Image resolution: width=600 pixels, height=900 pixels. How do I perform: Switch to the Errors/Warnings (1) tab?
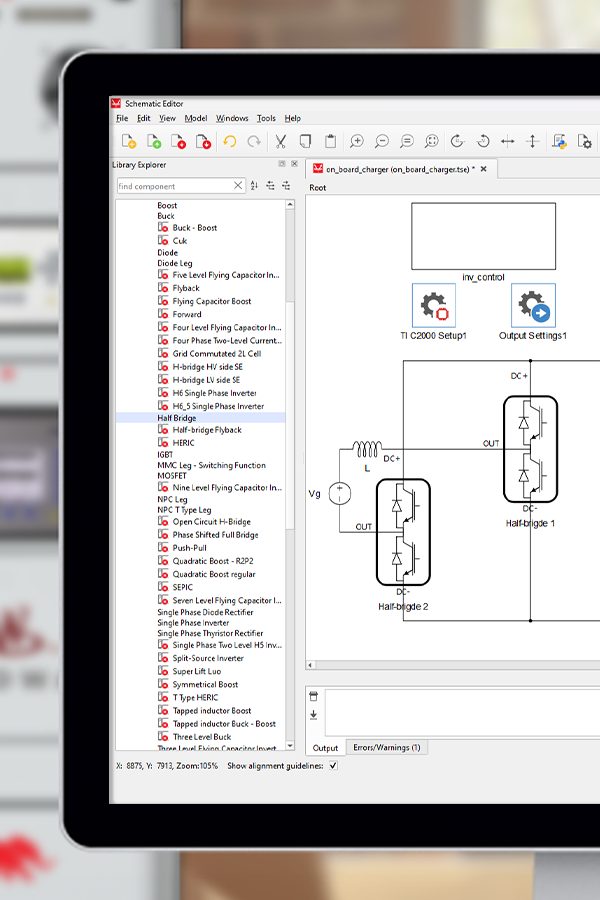(386, 747)
